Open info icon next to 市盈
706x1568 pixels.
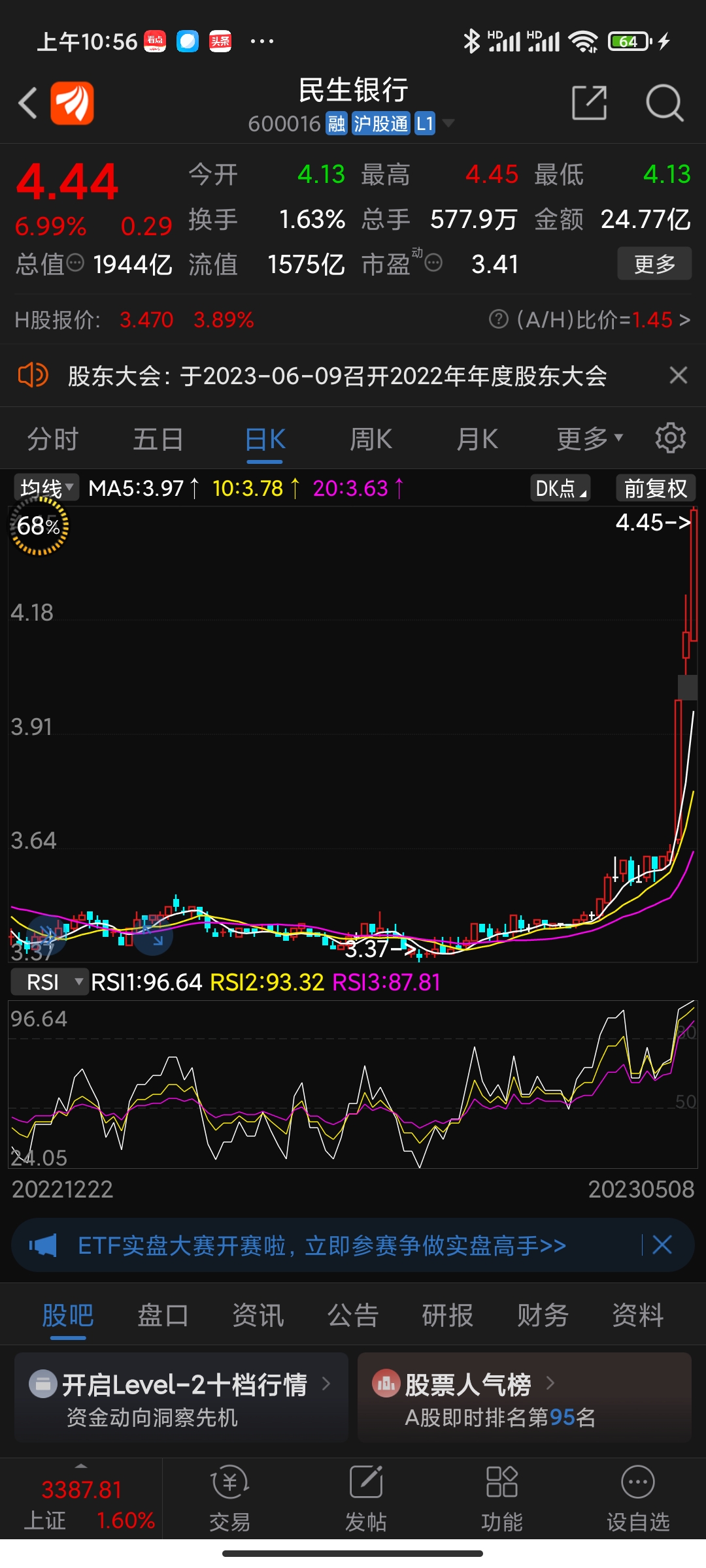433,263
